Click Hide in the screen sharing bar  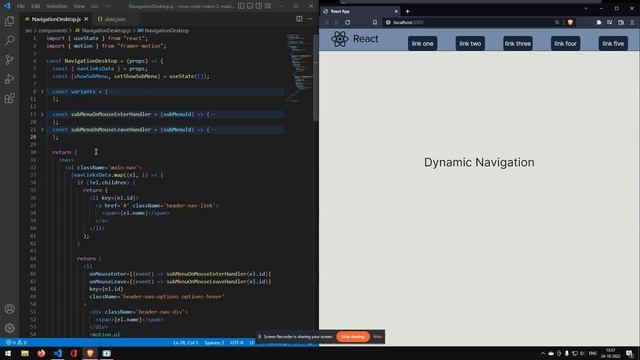pyautogui.click(x=378, y=337)
